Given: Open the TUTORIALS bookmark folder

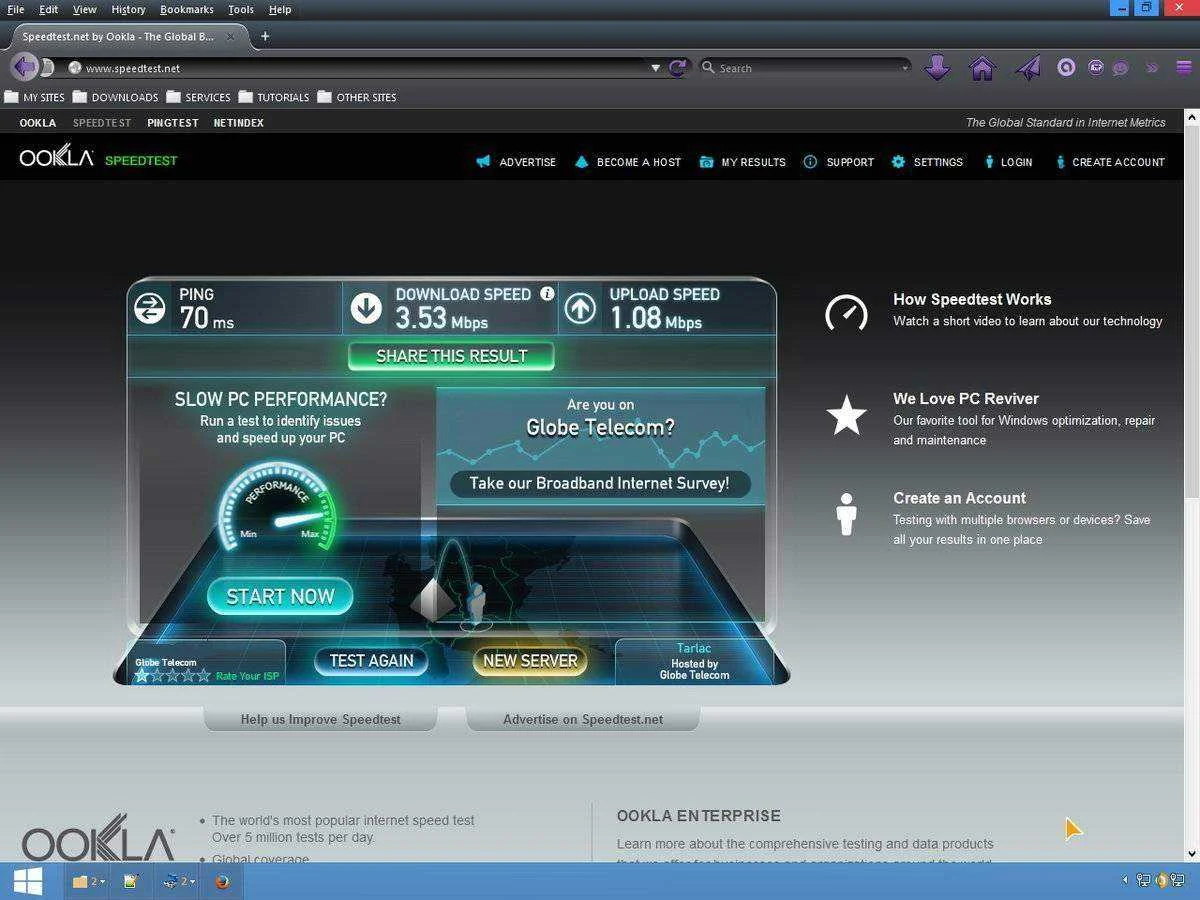Looking at the screenshot, I should (x=274, y=97).
